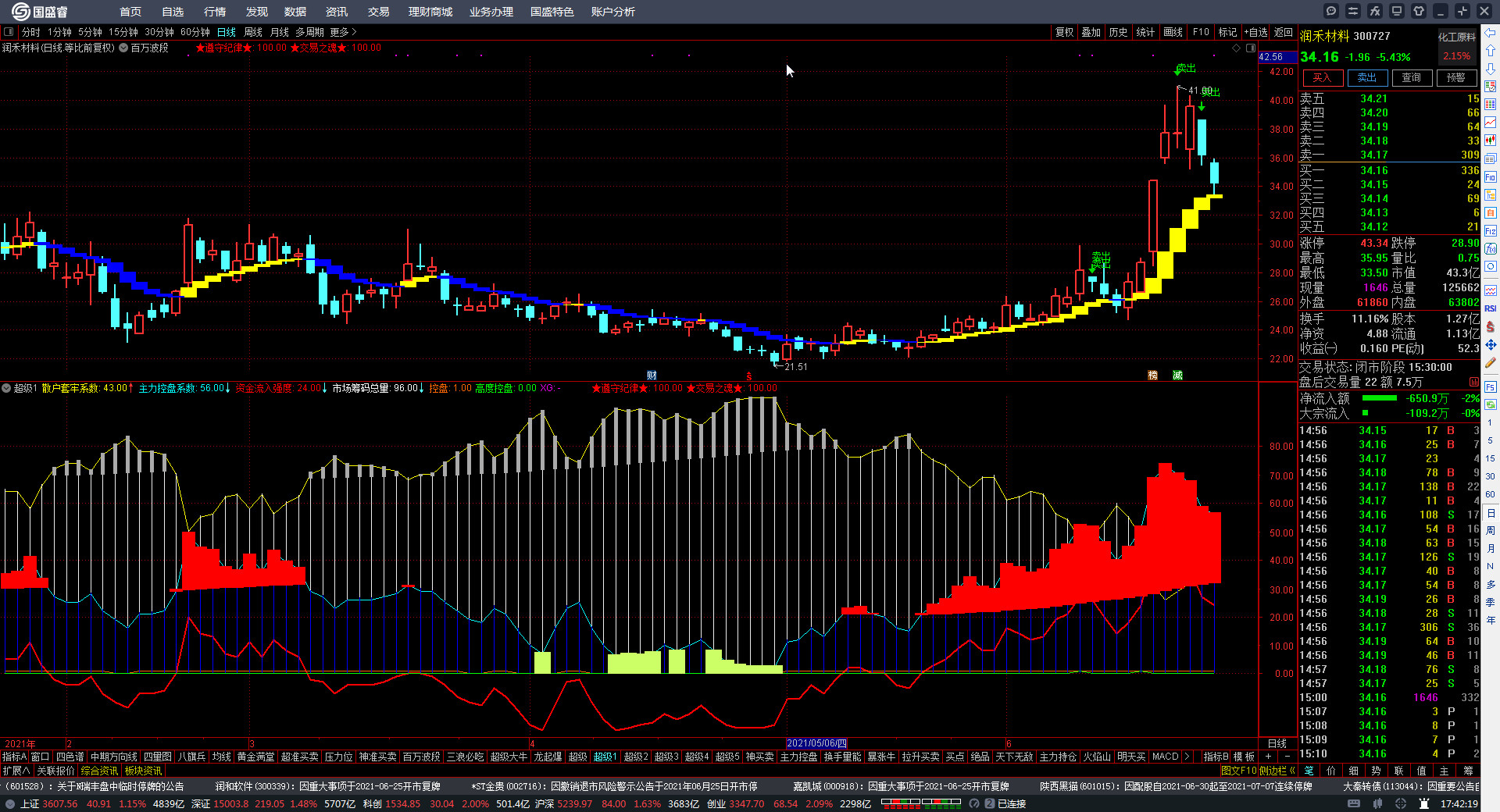Open the 交易 menu
The image size is (1500, 812).
pyautogui.click(x=379, y=12)
